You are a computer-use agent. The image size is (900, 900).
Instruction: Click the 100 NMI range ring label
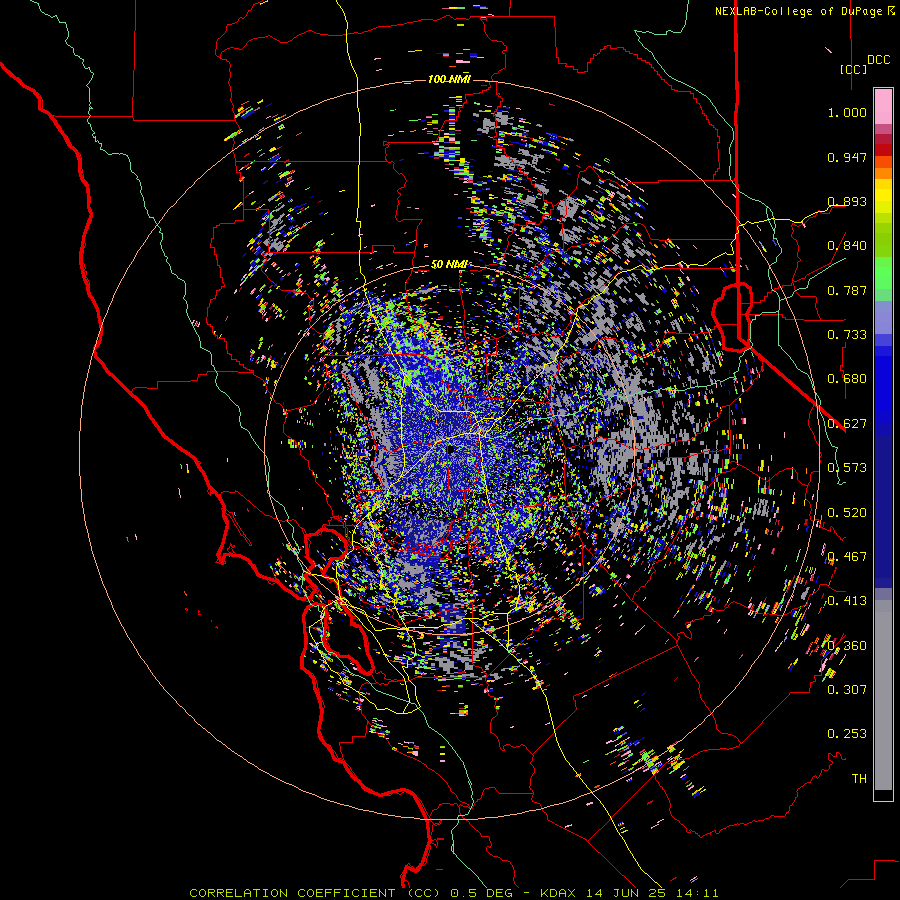[x=449, y=79]
